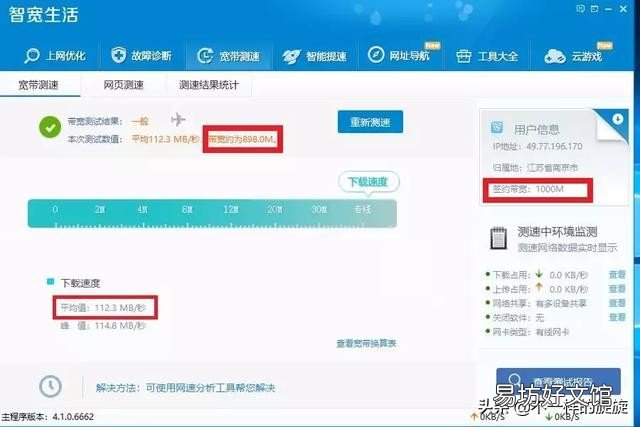Click the 重新测速 button
This screenshot has height=427, width=640.
(370, 122)
